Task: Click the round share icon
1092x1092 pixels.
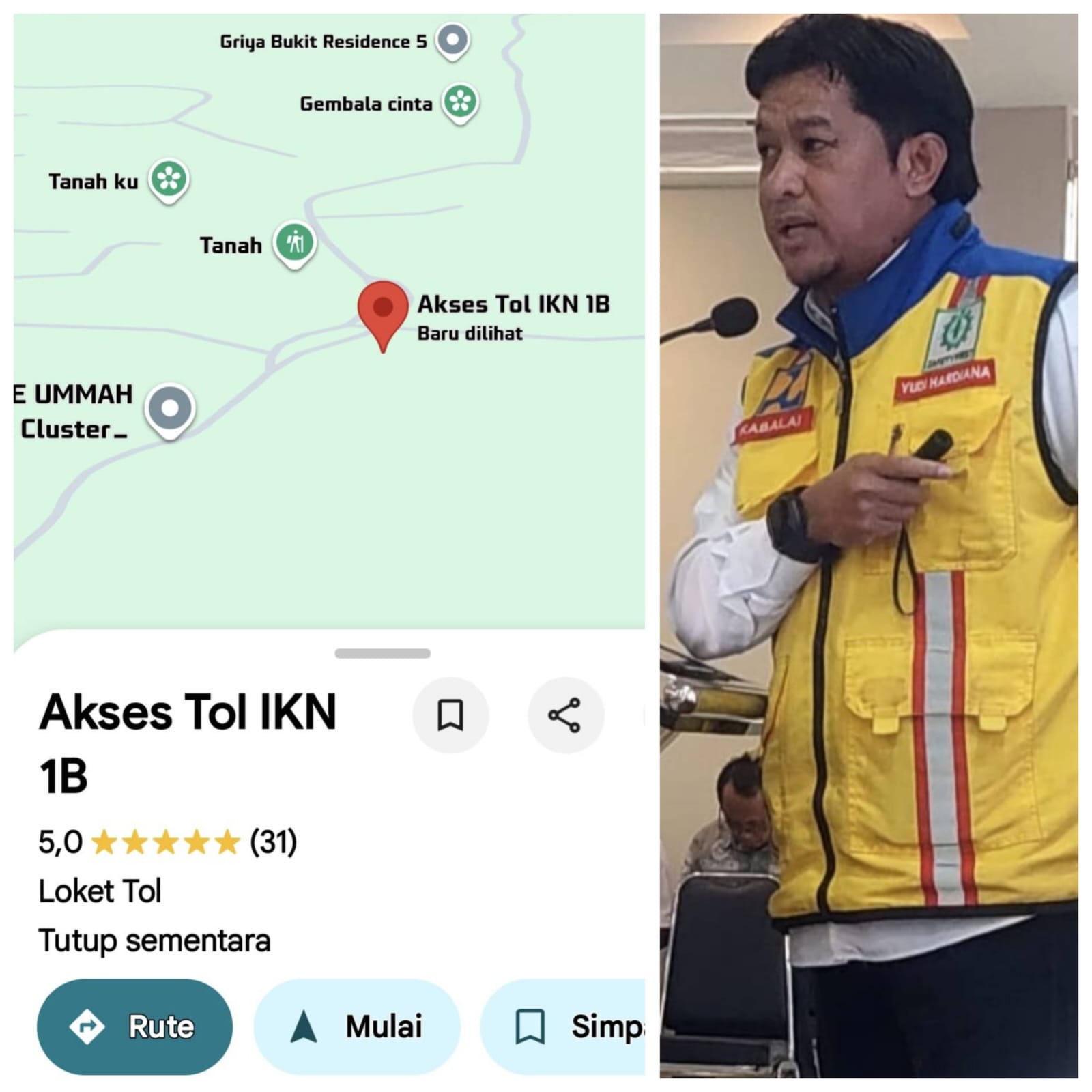Action: [565, 715]
